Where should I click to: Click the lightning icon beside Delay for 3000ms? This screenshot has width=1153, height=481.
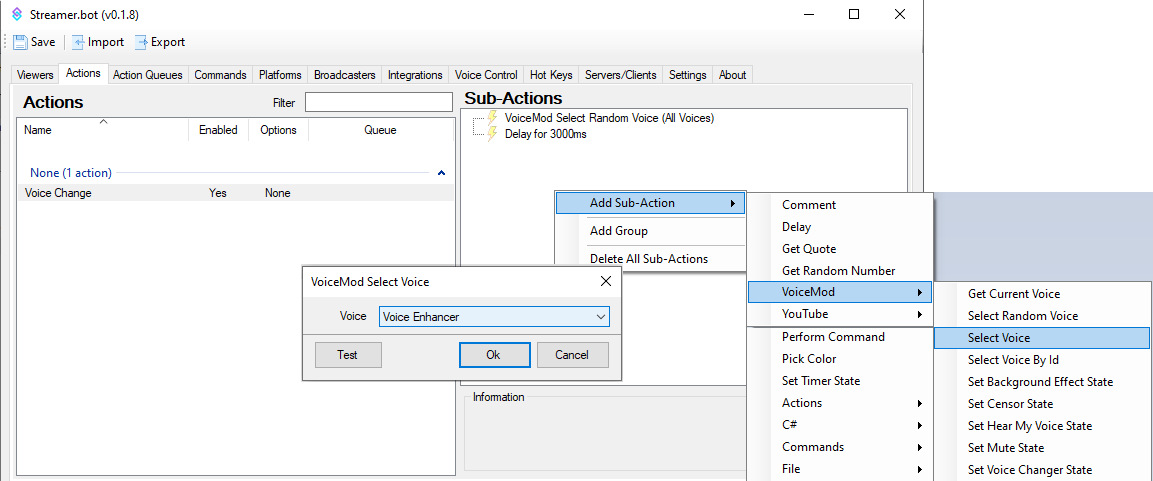493,134
